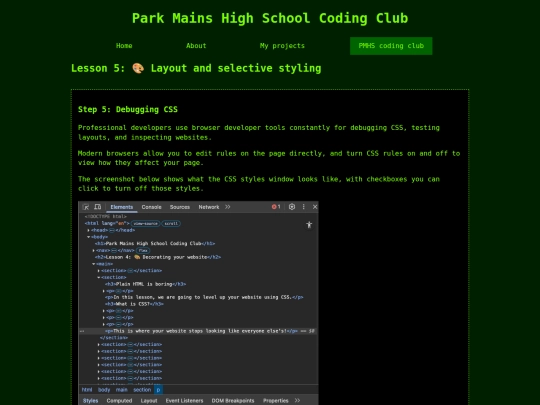Click the accessibility tree figure icon
Screen dimensions: 540x405
coord(309,225)
